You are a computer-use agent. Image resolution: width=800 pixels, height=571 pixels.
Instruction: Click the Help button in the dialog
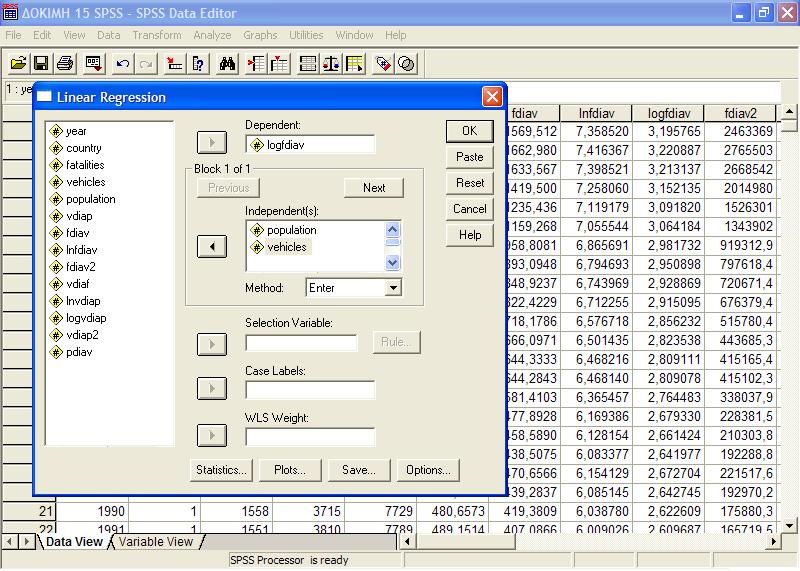pos(469,235)
